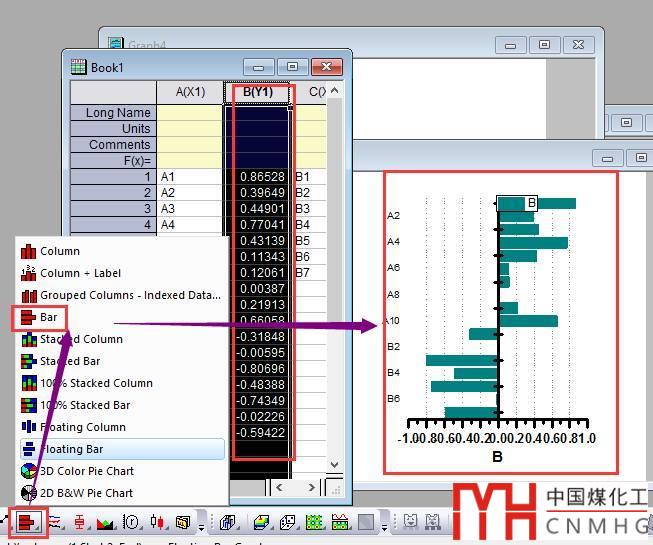Viewport: 653px width, 545px height.
Task: Select the area plot toolbar icon
Action: coord(105,522)
